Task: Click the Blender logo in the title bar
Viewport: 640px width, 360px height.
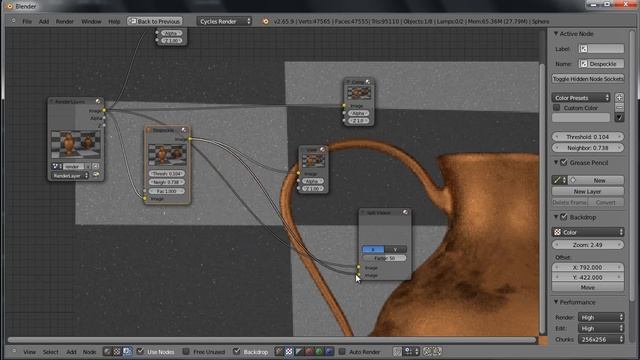Action: pos(9,6)
